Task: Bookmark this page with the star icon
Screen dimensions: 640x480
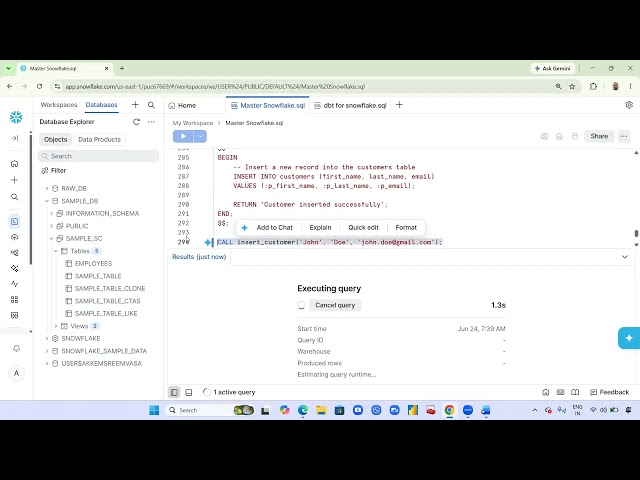Action: point(572,87)
